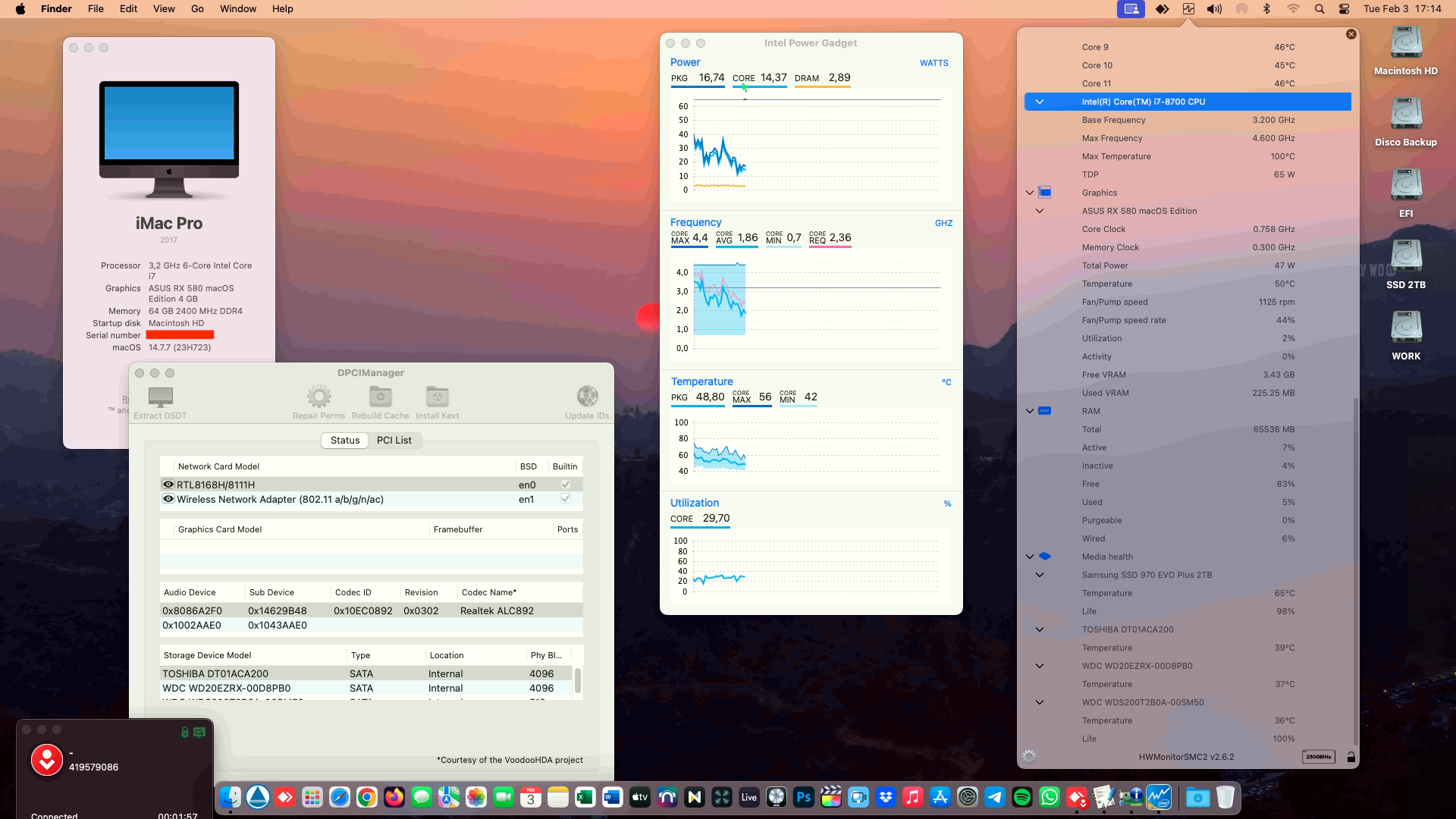Collapse Samsung SSD 970 EVO Plus entry
The height and width of the screenshot is (819, 1456).
pos(1040,575)
